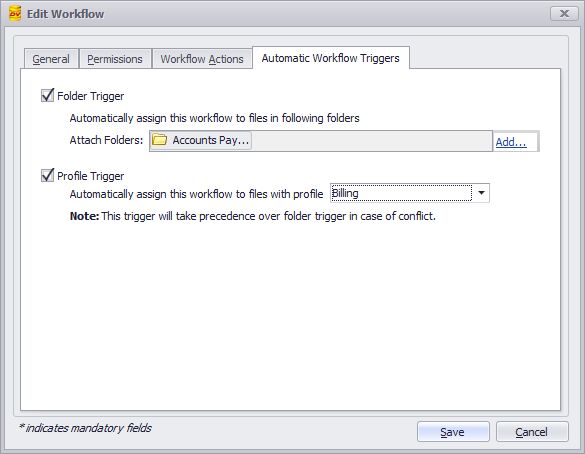585x454 pixels.
Task: Click the Folder Trigger label text
Action: (90, 96)
